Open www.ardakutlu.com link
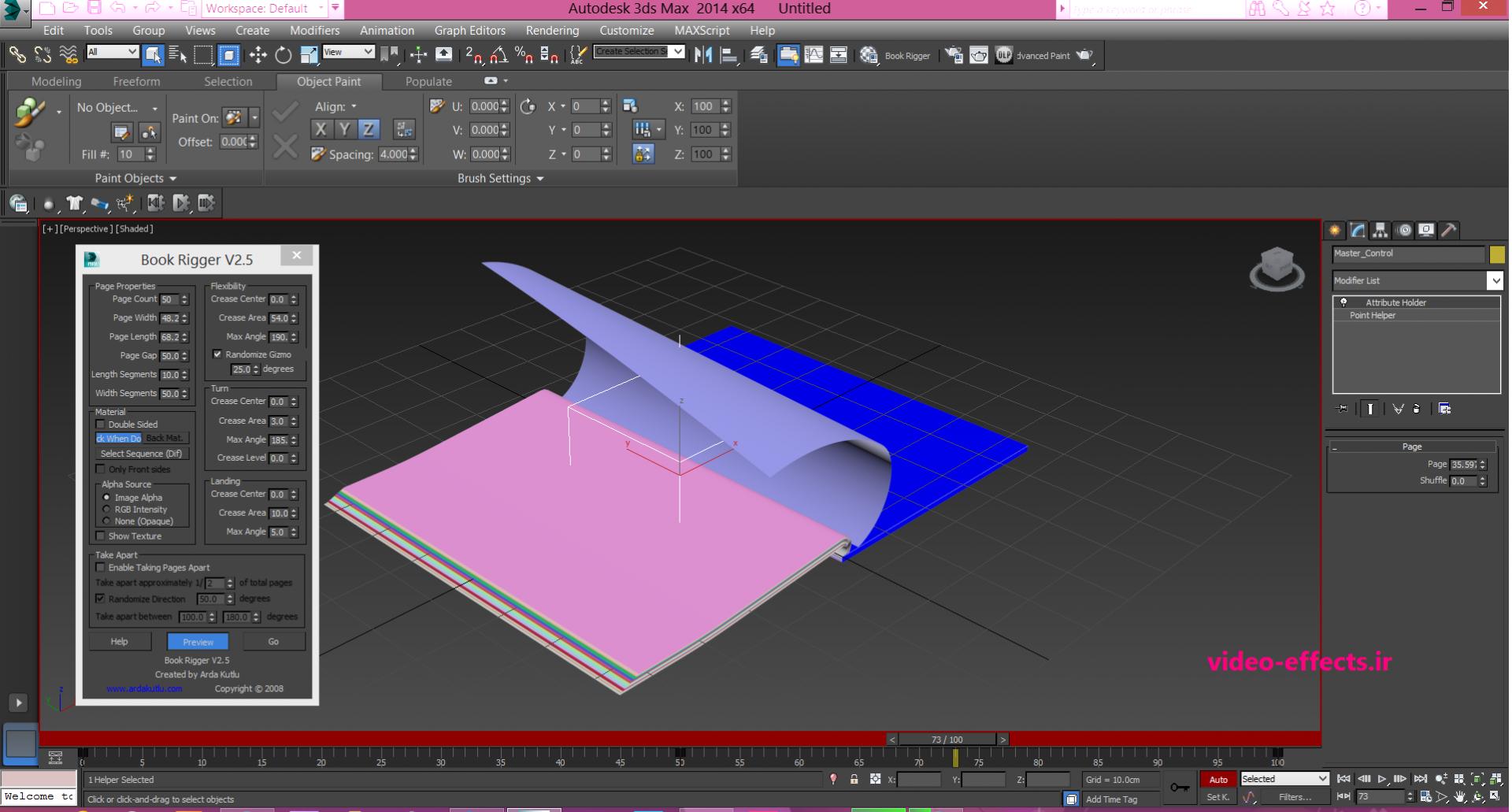 tap(144, 688)
